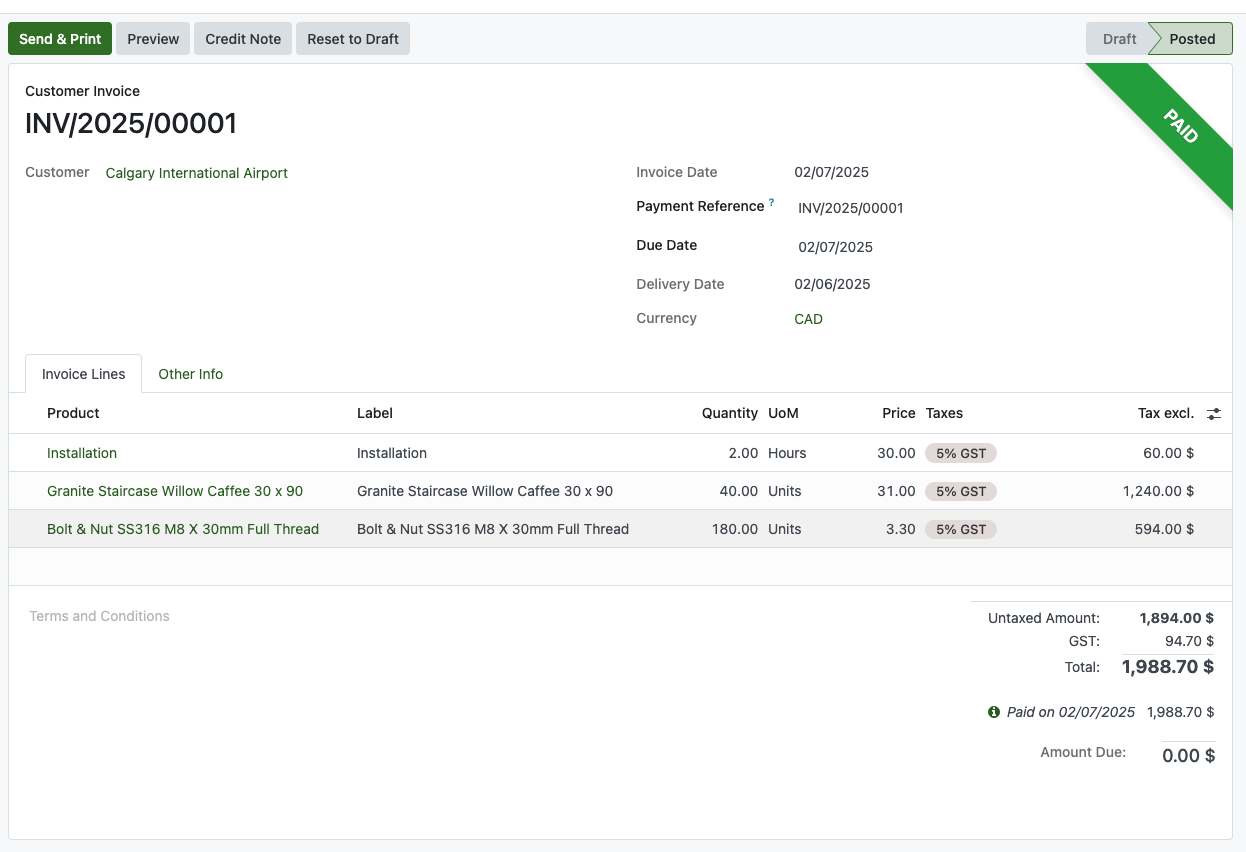
Task: Open Granite Staircase Willow Caffee product link
Action: click(175, 491)
